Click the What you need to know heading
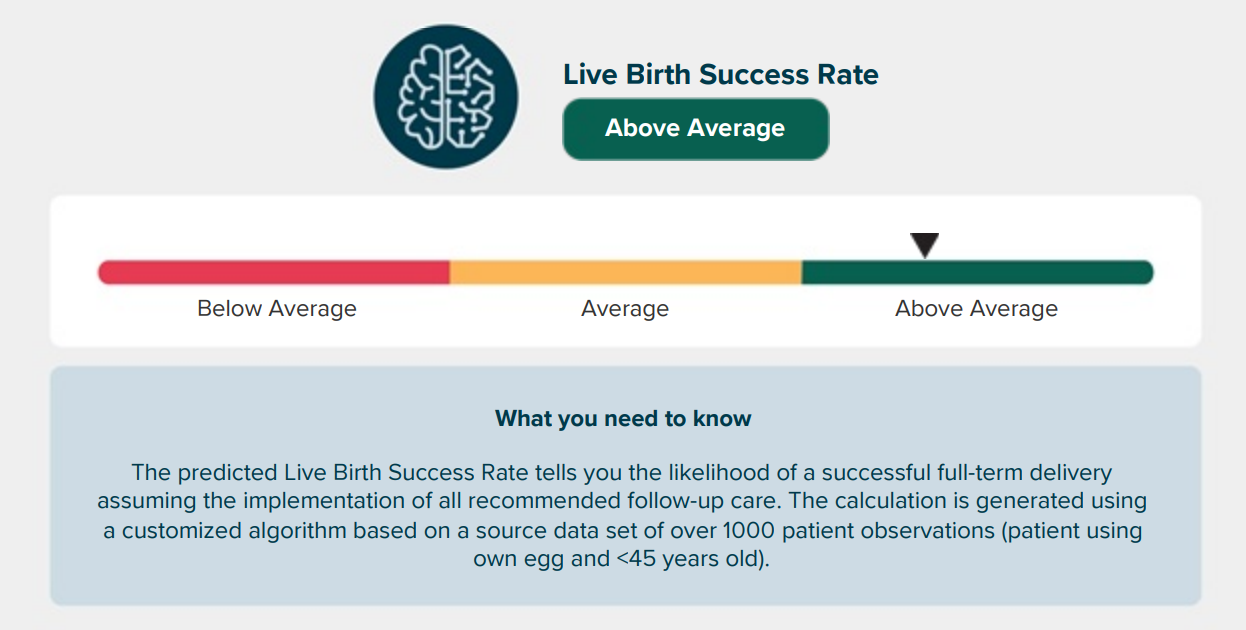 [623, 418]
